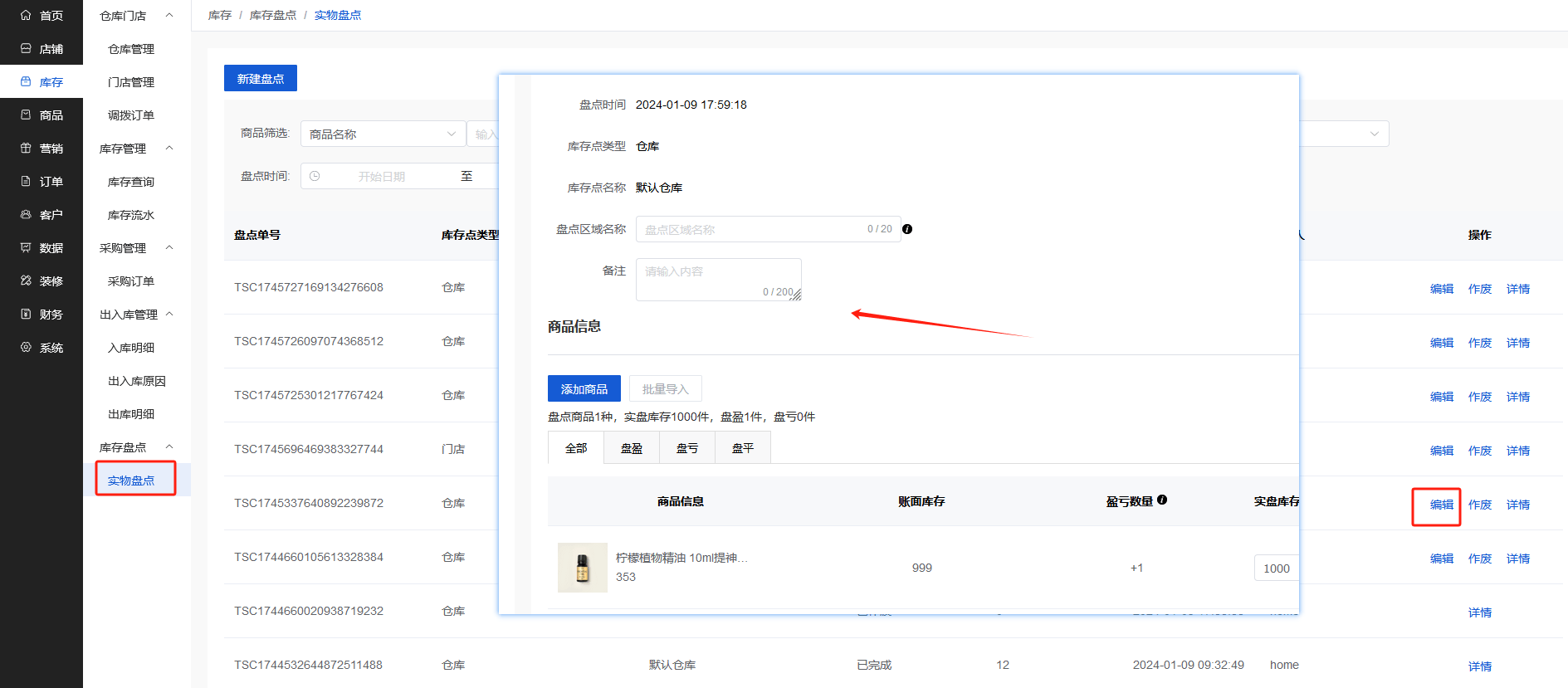The height and width of the screenshot is (688, 1568).
Task: Open the 财务 finance icon in the sidebar
Action: point(26,314)
